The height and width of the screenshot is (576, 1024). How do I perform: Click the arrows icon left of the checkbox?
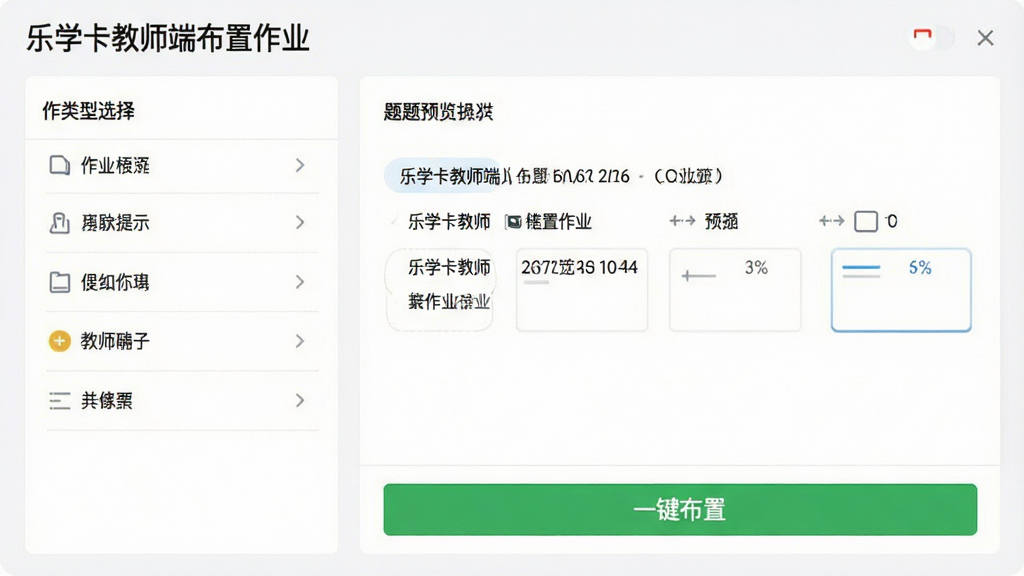coord(832,221)
